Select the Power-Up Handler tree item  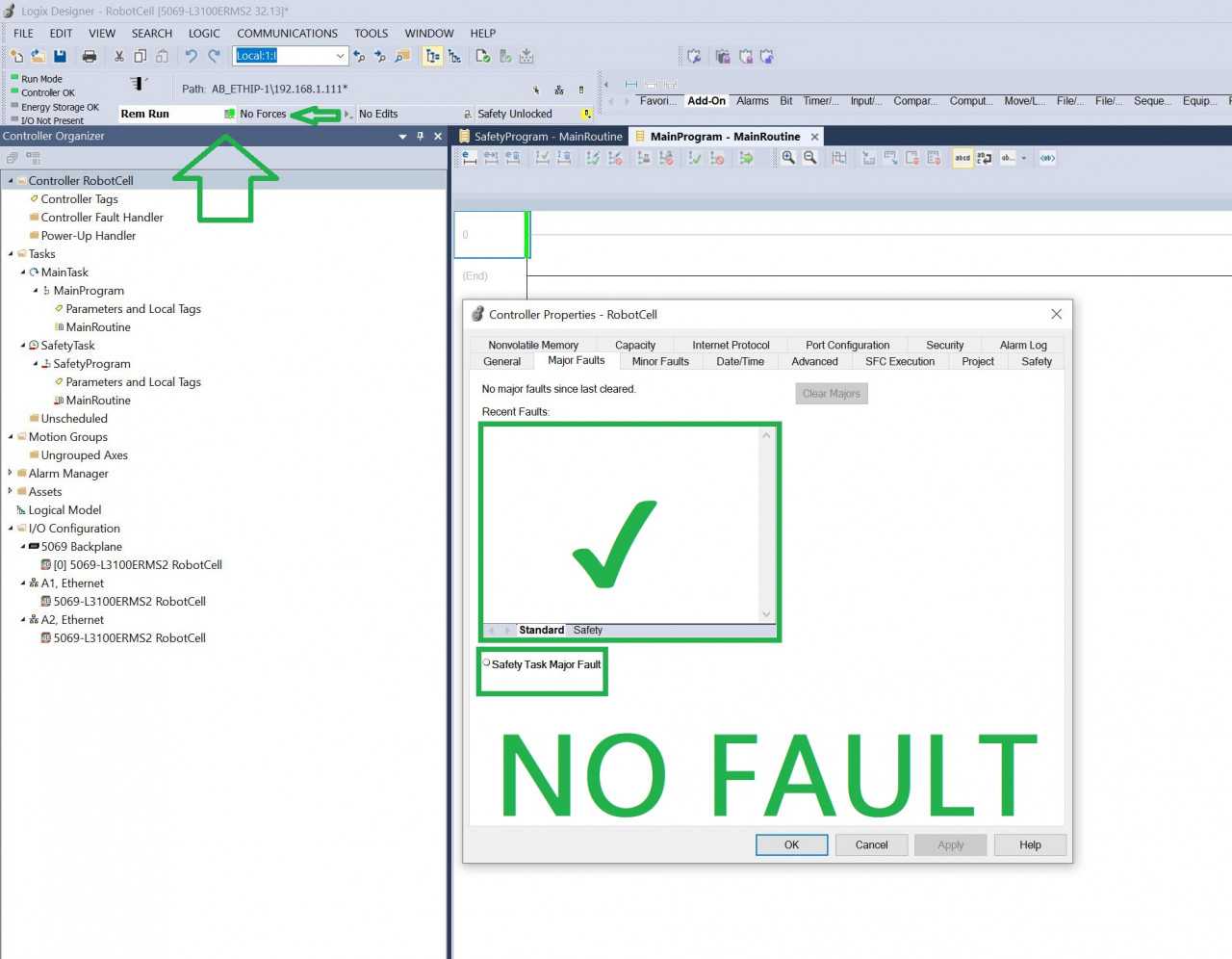click(x=89, y=236)
